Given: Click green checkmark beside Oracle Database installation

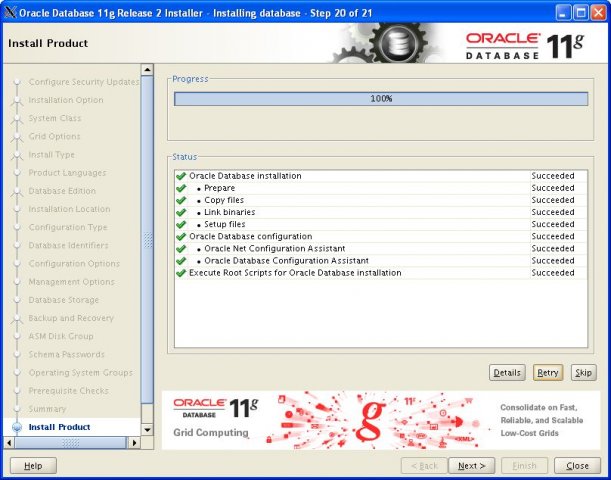Looking at the screenshot, I should [x=181, y=176].
